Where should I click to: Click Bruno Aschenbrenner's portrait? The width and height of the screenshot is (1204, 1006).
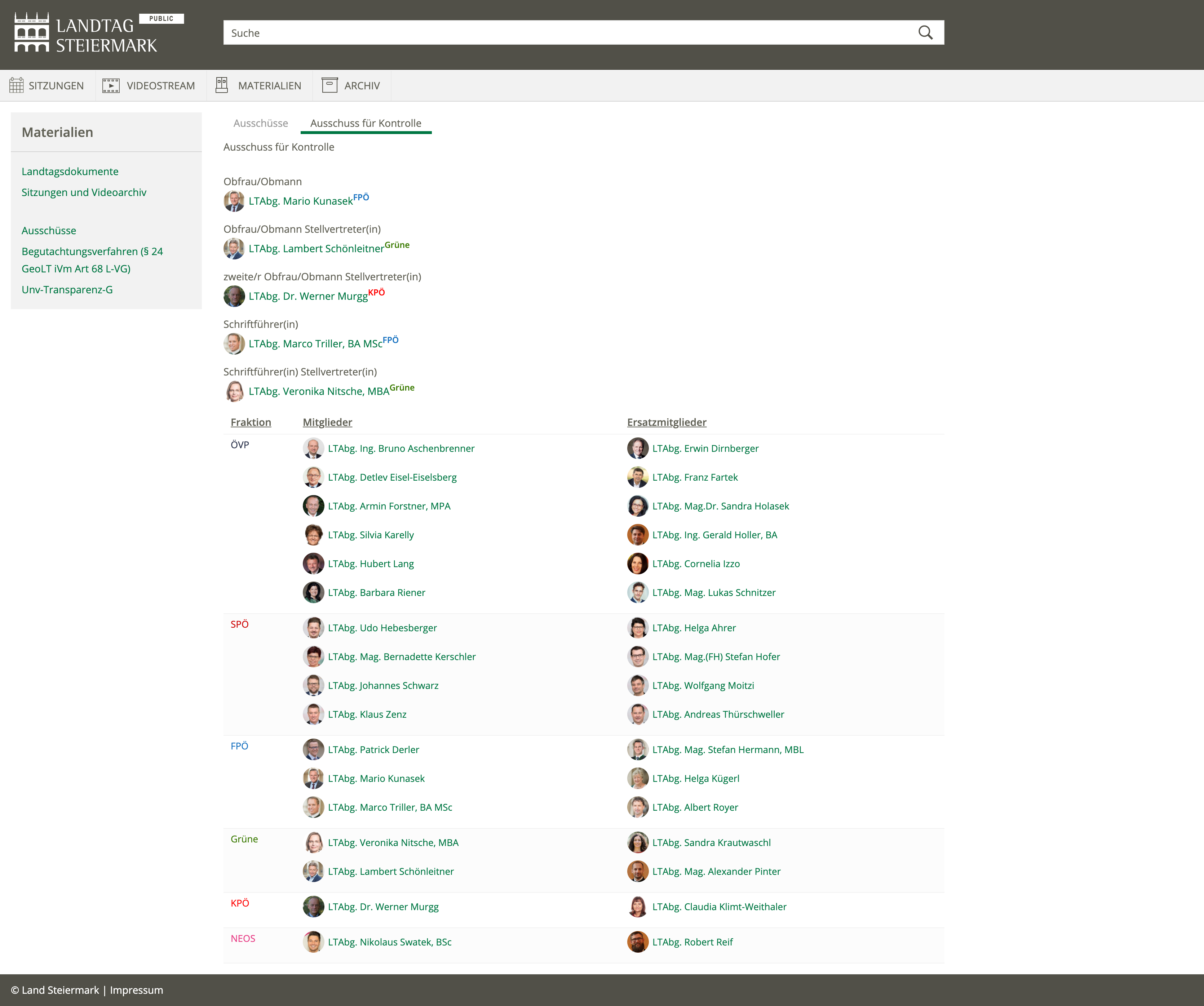[313, 448]
